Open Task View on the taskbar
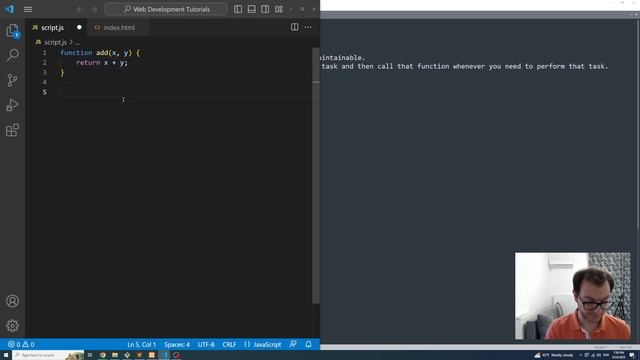This screenshot has height=360, width=640. pos(90,355)
